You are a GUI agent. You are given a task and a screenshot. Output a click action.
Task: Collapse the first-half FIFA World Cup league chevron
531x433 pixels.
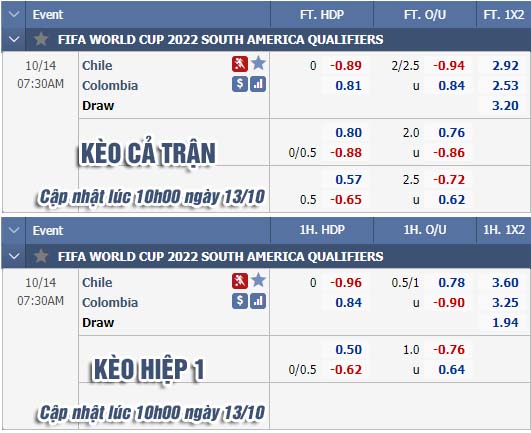(14, 256)
